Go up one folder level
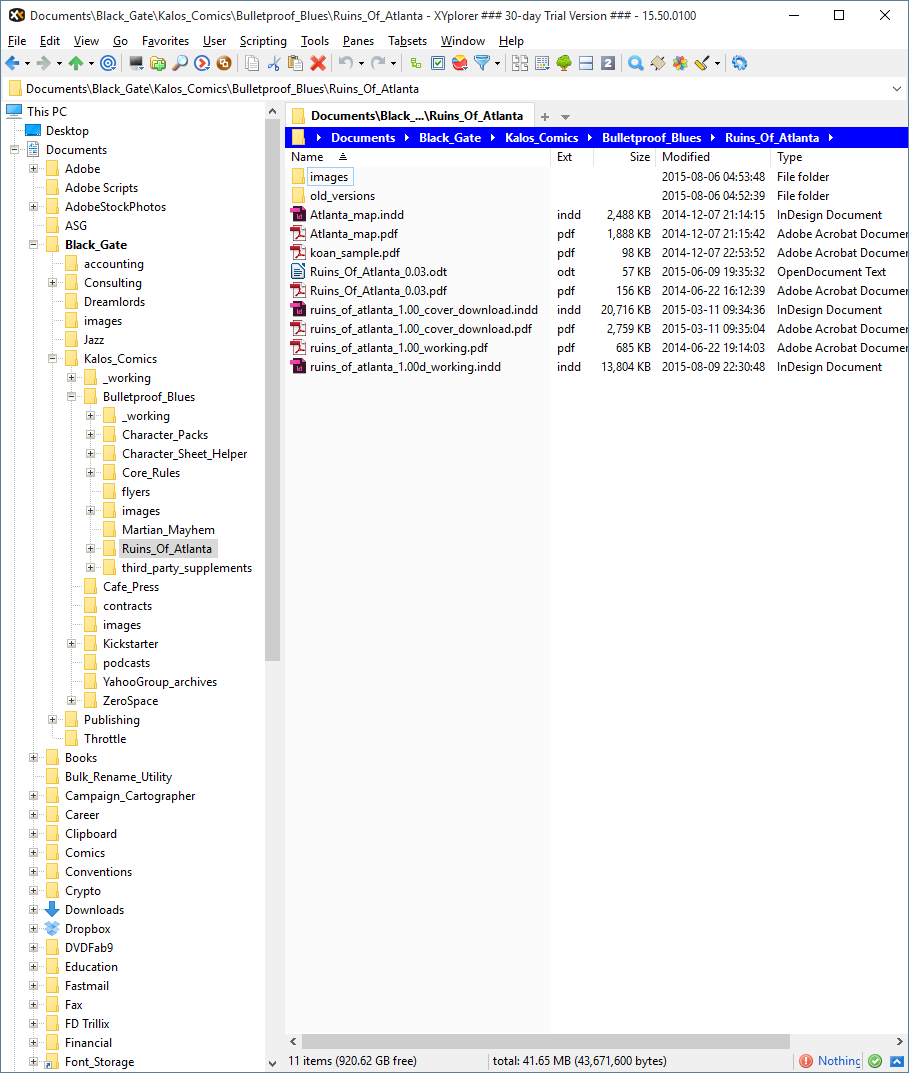The image size is (909, 1073). click(76, 63)
